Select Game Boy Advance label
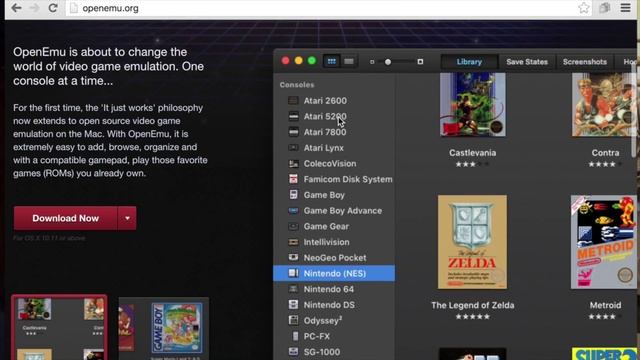 click(343, 211)
